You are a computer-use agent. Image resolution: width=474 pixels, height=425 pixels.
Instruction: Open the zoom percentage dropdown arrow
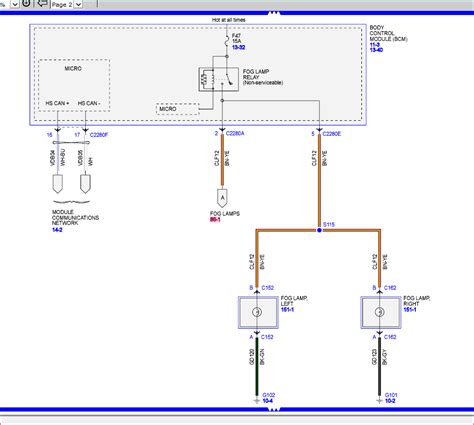pyautogui.click(x=15, y=4)
